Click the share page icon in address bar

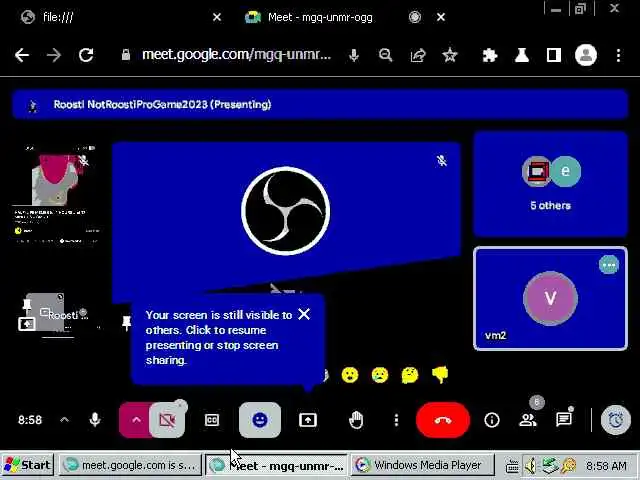click(x=418, y=55)
